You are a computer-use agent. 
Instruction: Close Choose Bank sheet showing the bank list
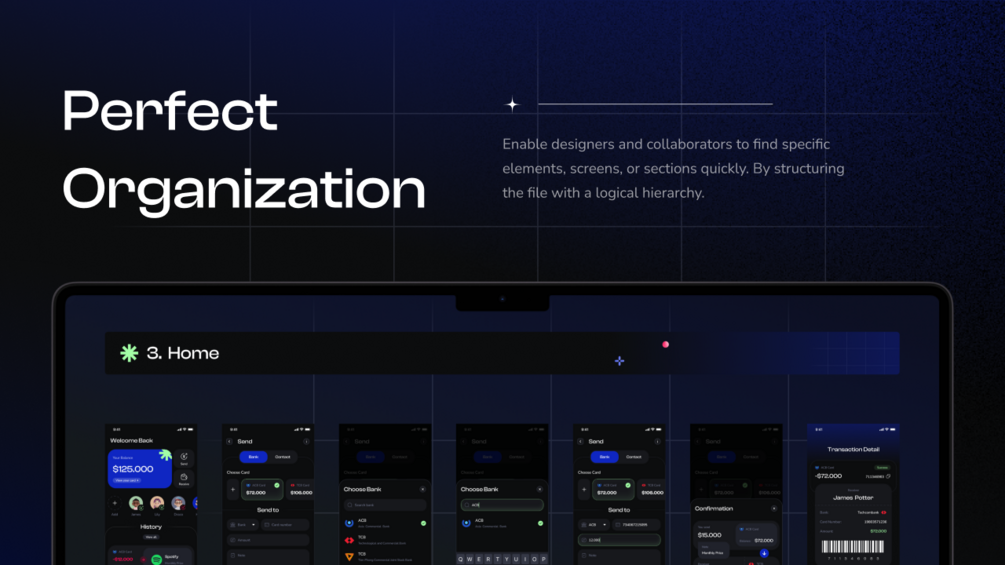[422, 489]
